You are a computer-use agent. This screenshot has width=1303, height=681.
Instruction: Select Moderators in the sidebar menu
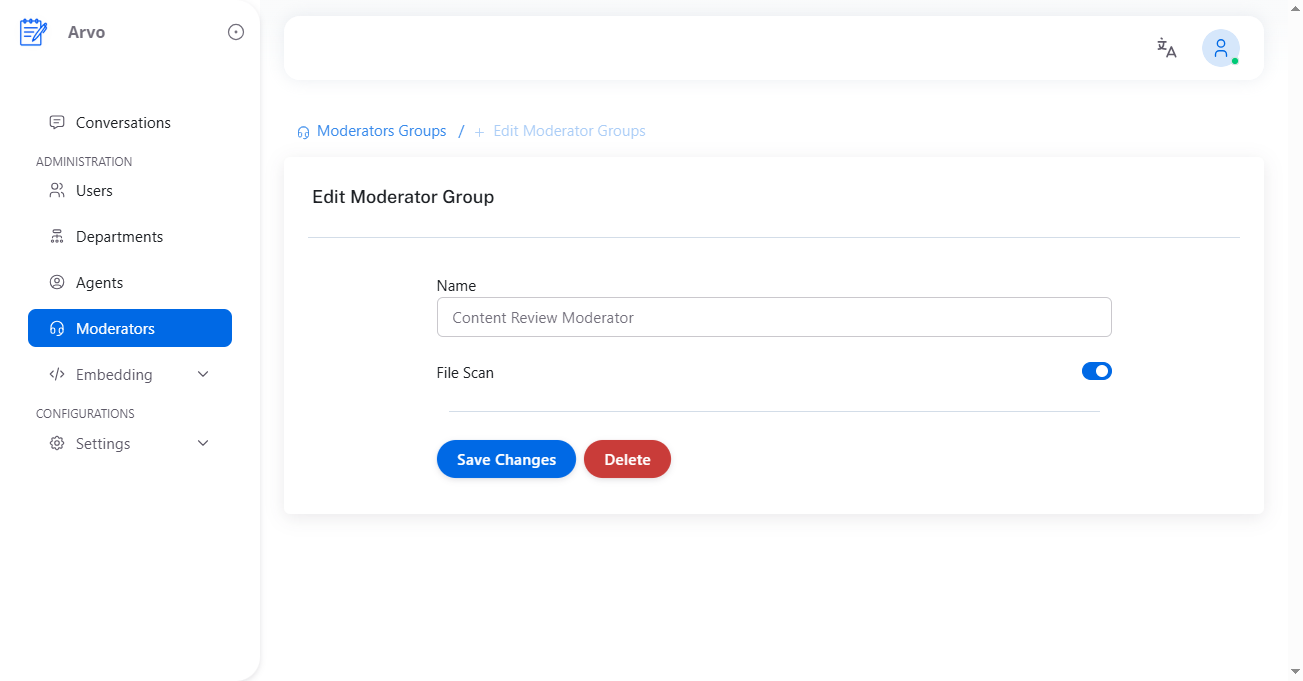115,328
